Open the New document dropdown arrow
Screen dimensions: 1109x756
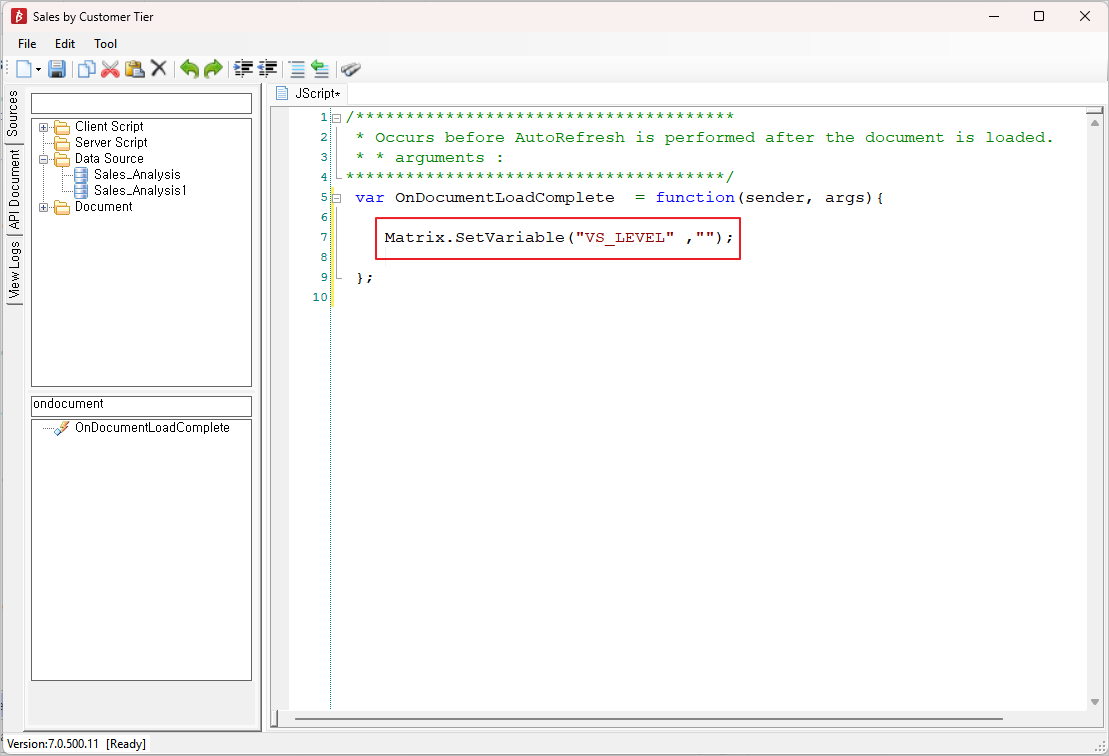(x=39, y=70)
